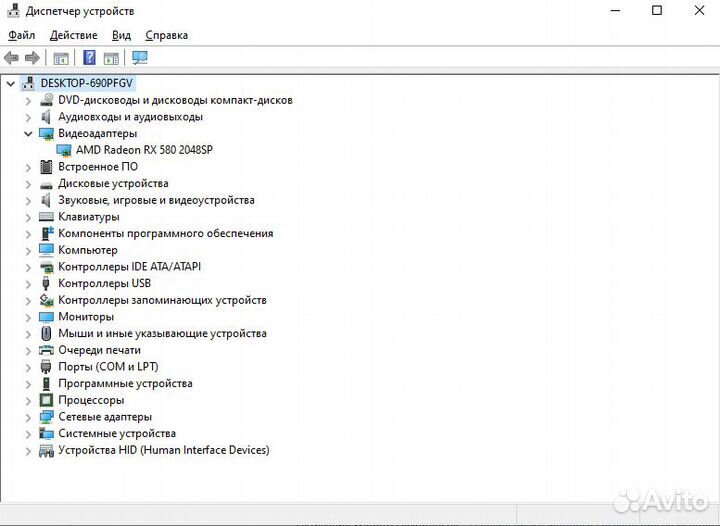720x526 pixels.
Task: Open the Действие menu
Action: [73, 35]
